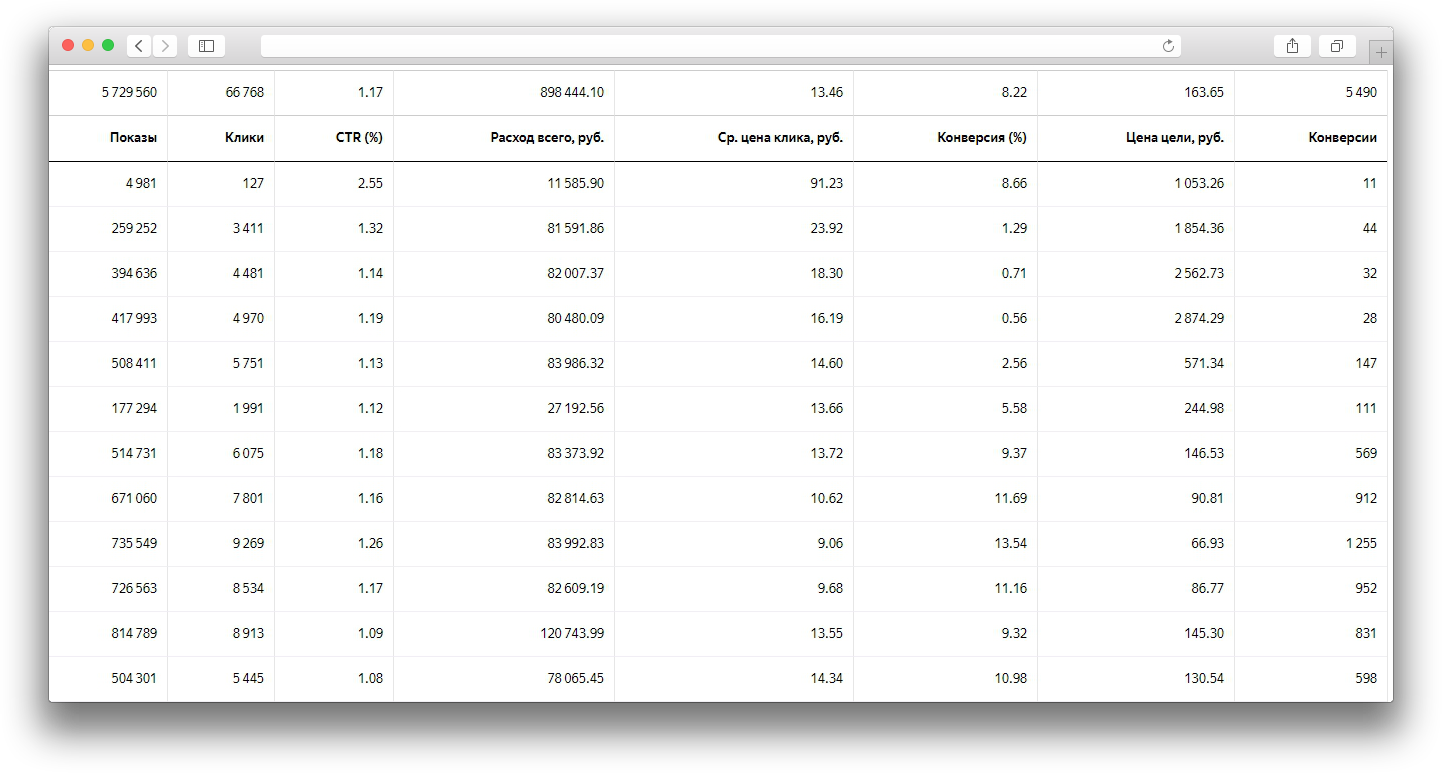
Task: Select clicks cell 9 269
Action: (248, 543)
